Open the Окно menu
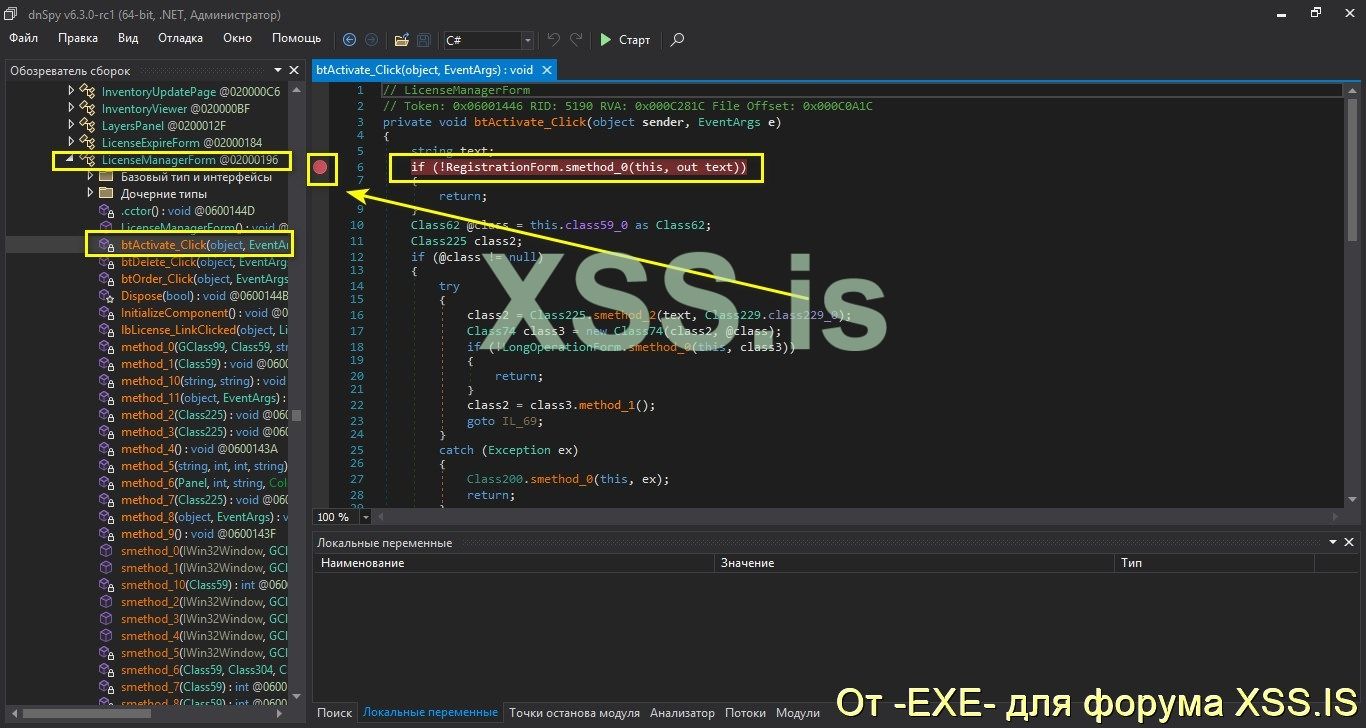The image size is (1366, 728). point(237,38)
